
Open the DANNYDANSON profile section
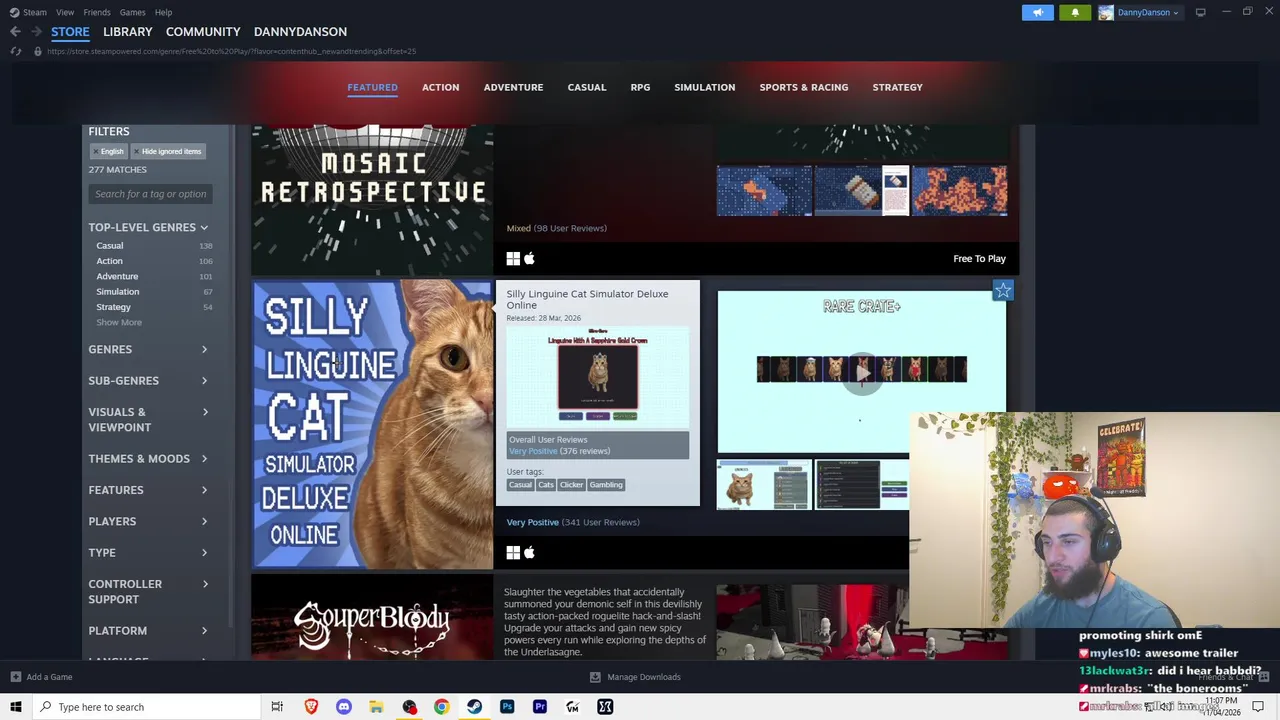pos(300,32)
